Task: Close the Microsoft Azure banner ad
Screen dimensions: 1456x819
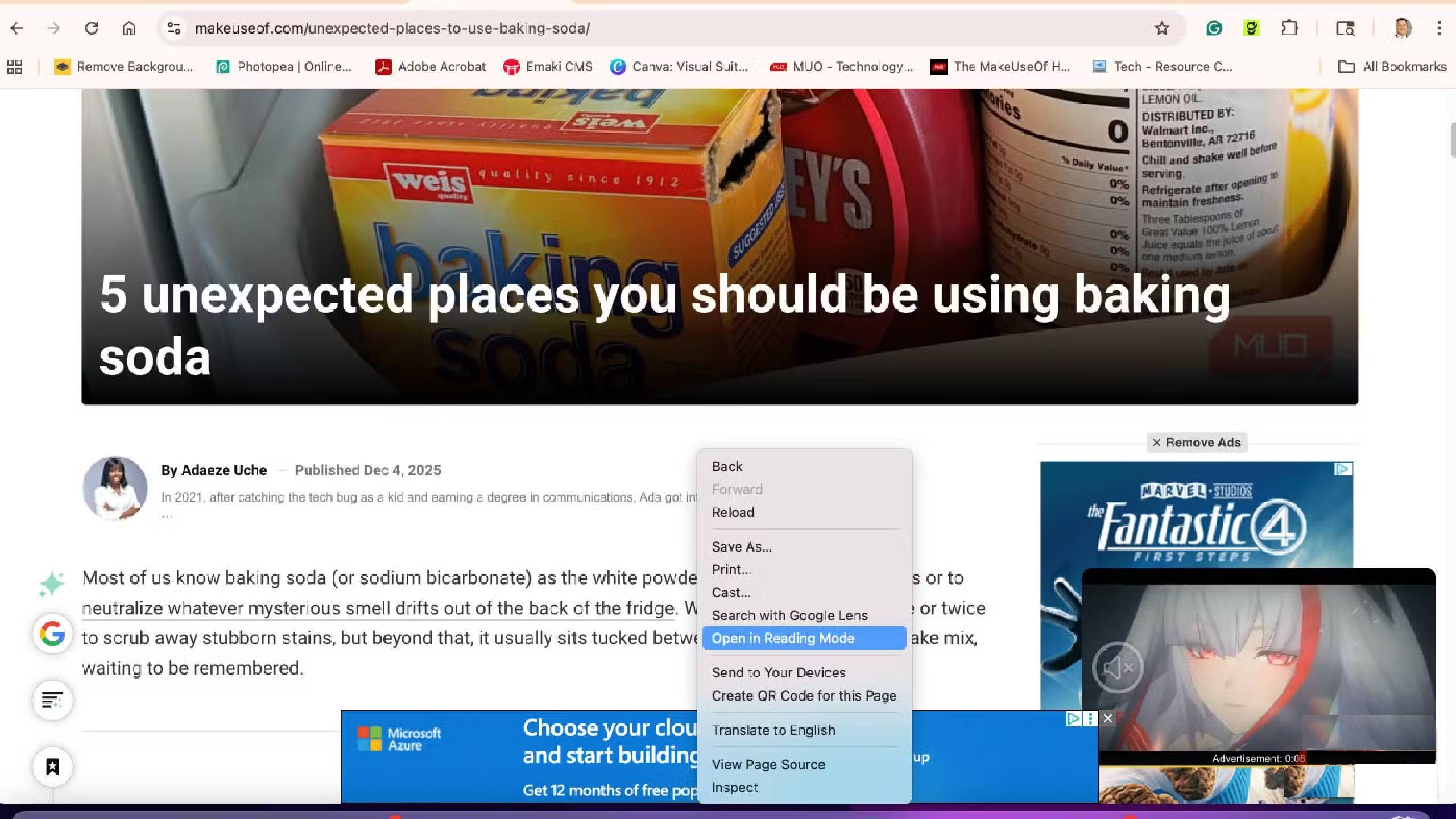Action: (x=1107, y=718)
